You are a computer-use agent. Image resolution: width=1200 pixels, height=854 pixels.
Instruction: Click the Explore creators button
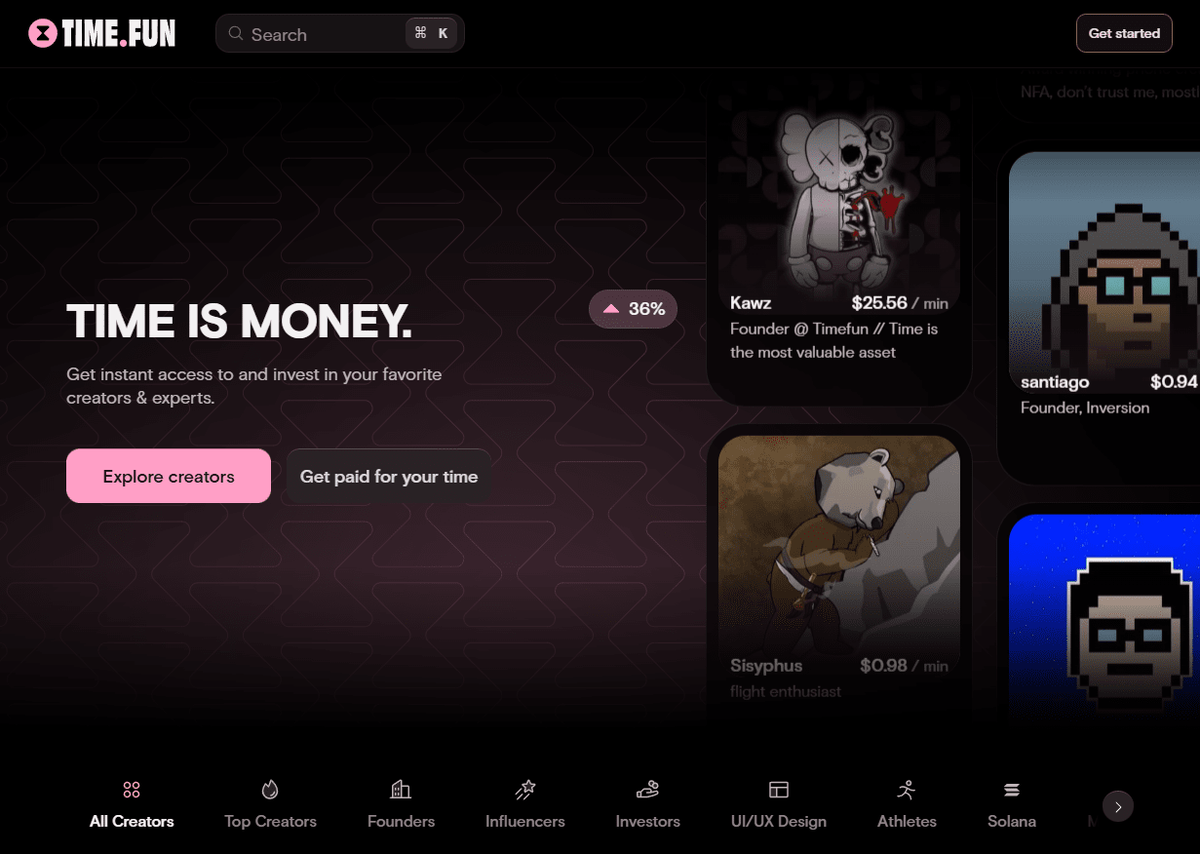[169, 476]
